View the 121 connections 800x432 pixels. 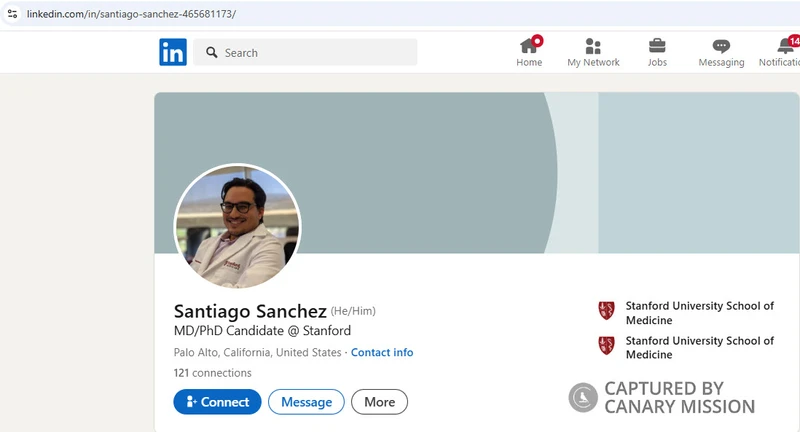(212, 373)
